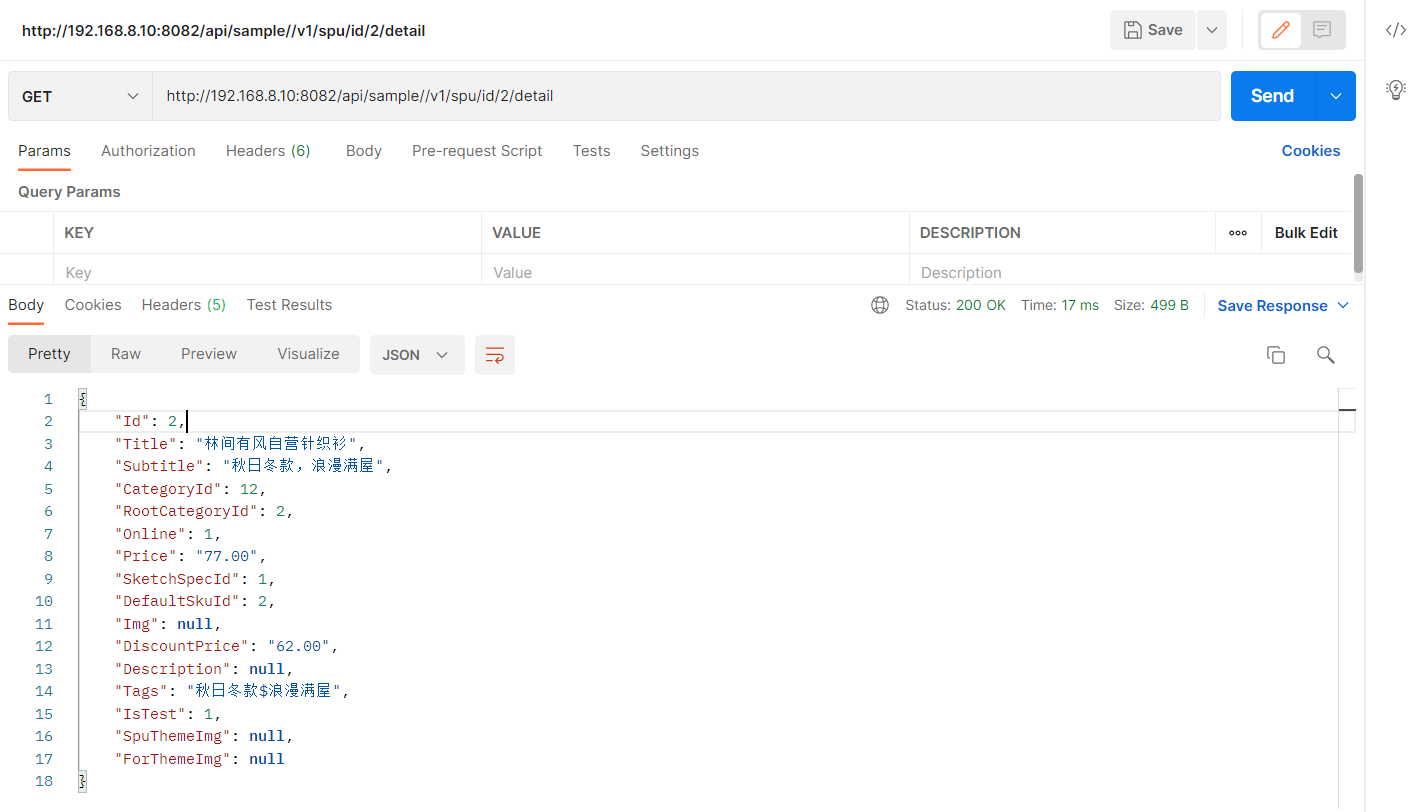Click the Key input field in params
The height and width of the screenshot is (812, 1412).
(267, 273)
